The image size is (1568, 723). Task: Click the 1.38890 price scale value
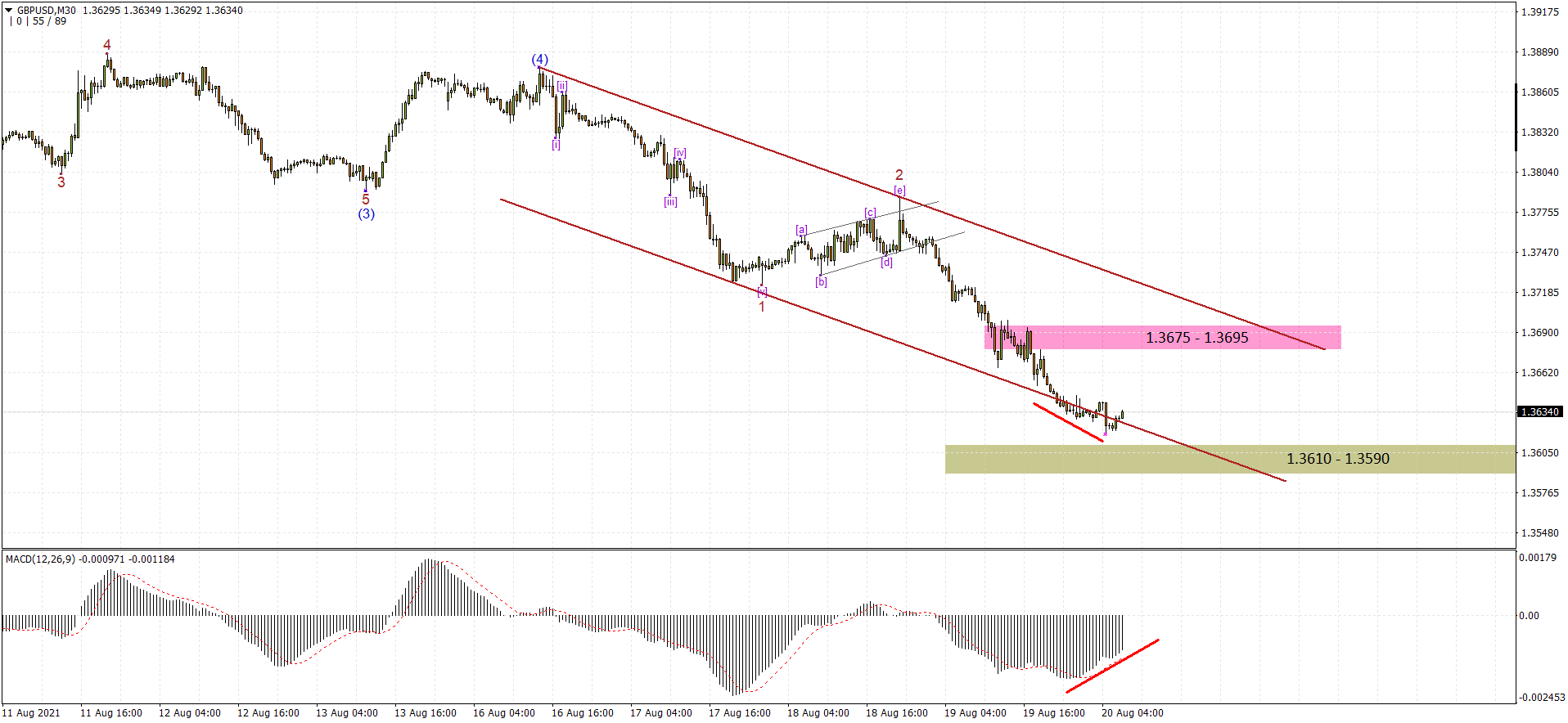click(x=1539, y=52)
